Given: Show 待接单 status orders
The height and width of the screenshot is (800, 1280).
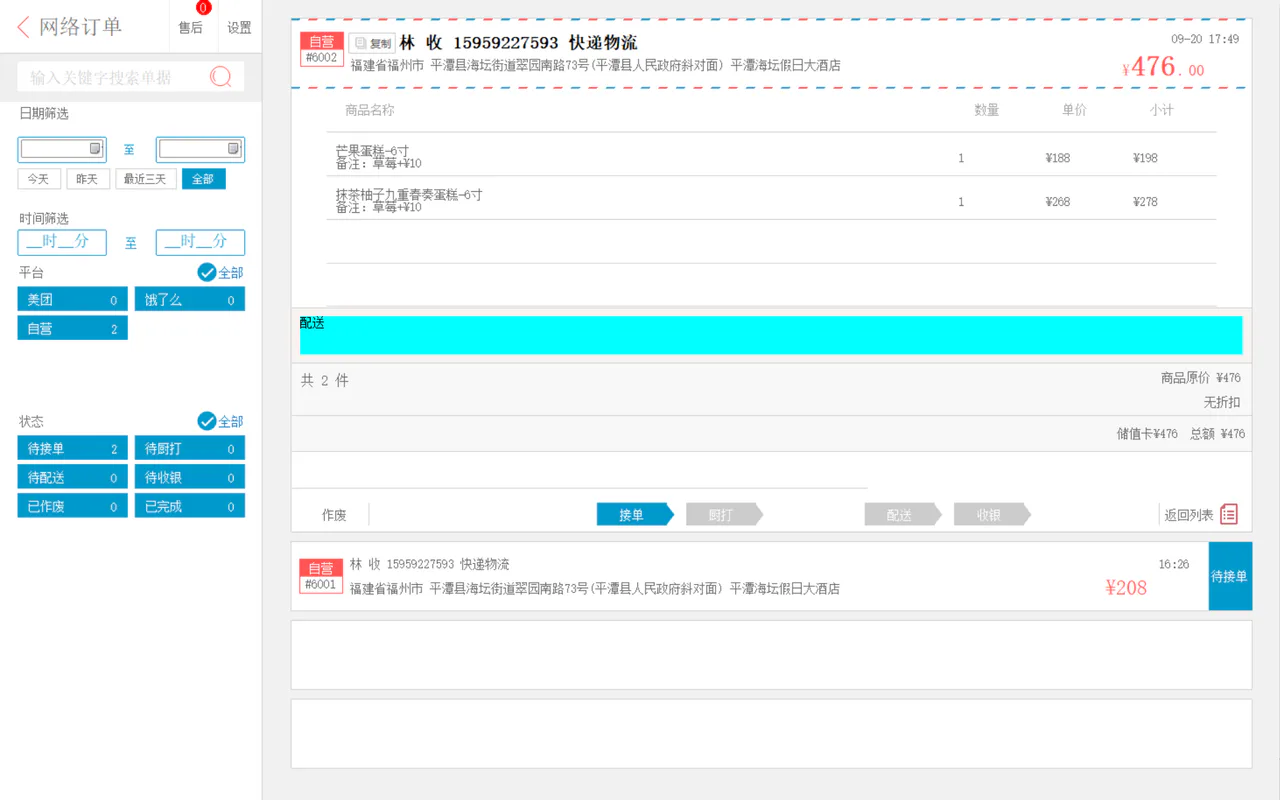Looking at the screenshot, I should coord(72,448).
